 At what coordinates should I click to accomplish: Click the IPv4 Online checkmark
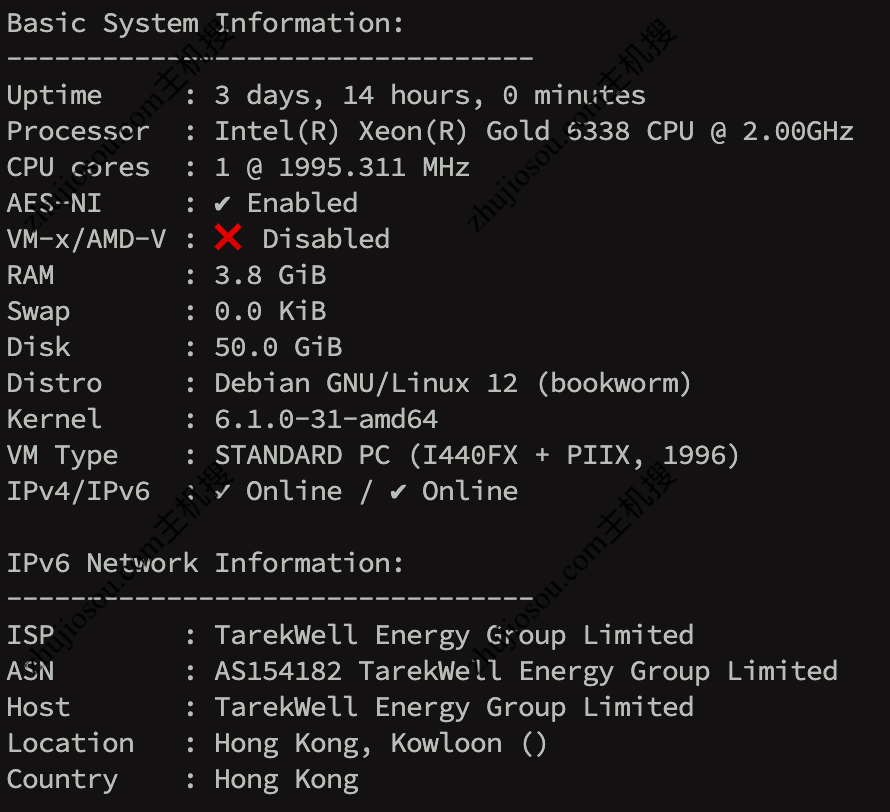[222, 491]
